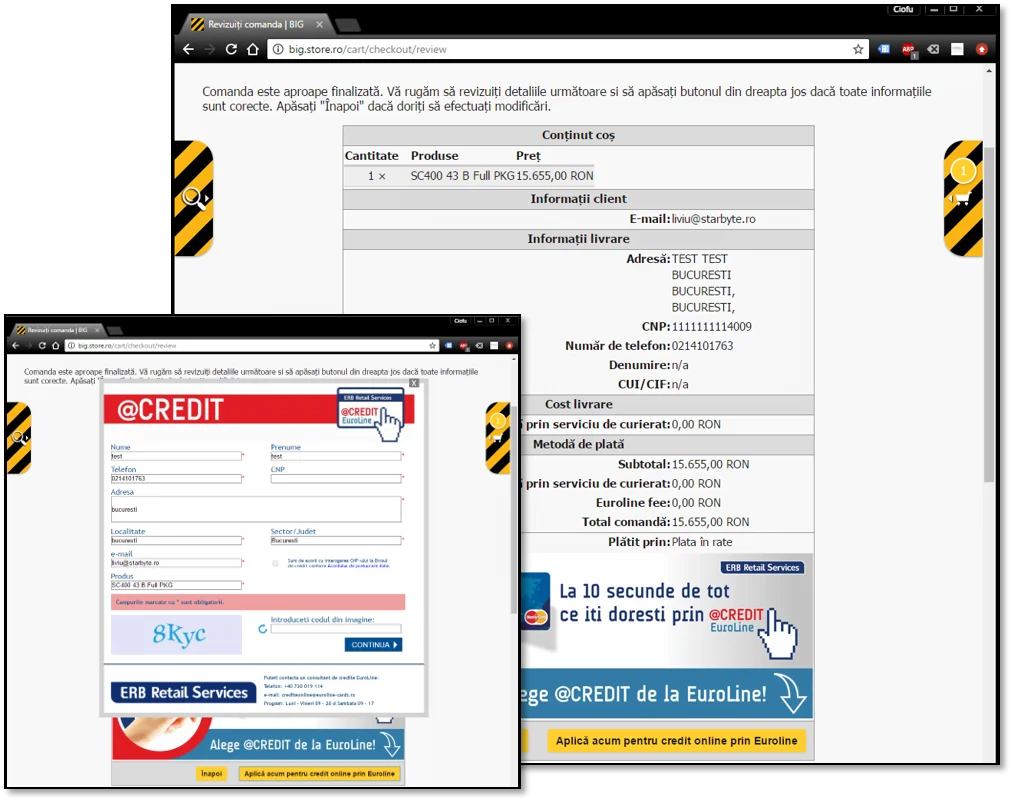Bookmark page with star in large window

pos(858,49)
